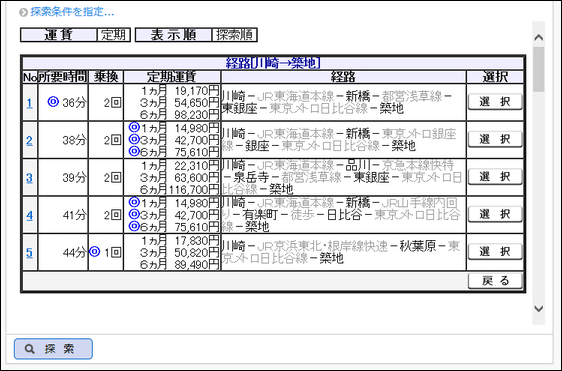Click the 表示順 header label

[173, 35]
